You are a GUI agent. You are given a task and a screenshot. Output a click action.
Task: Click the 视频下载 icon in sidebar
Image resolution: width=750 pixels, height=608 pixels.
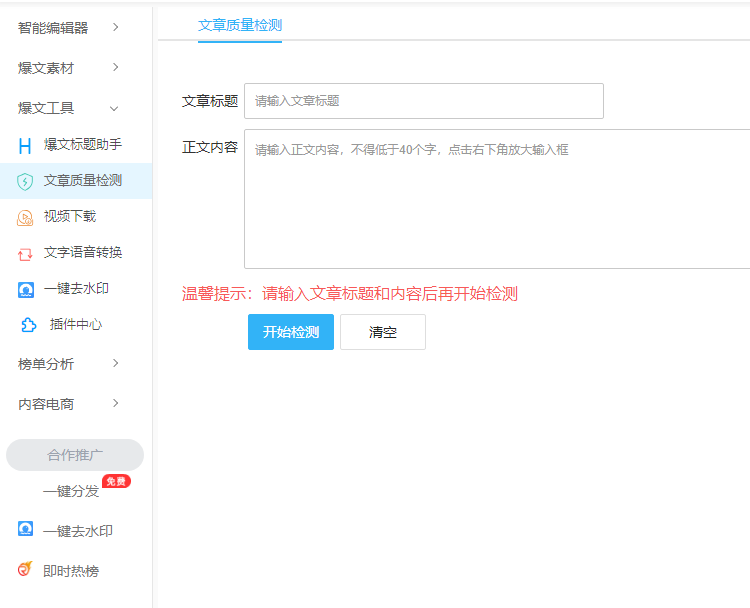coord(25,217)
